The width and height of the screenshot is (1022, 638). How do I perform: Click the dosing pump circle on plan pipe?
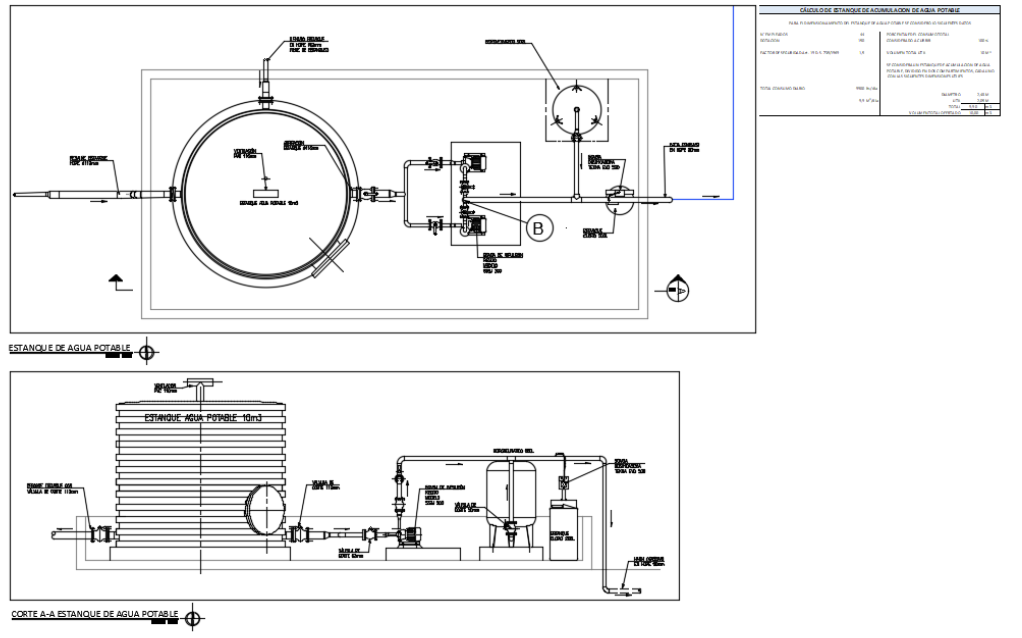click(x=618, y=198)
